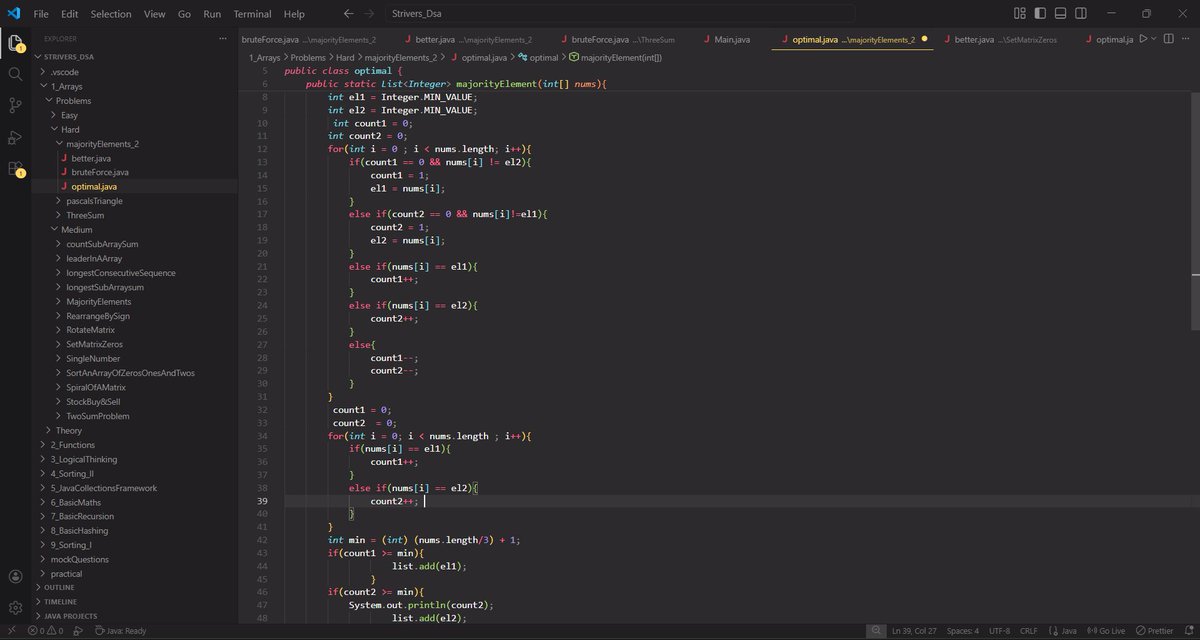Open better.java in the explorer tree
The image size is (1200, 640).
(135, 158)
